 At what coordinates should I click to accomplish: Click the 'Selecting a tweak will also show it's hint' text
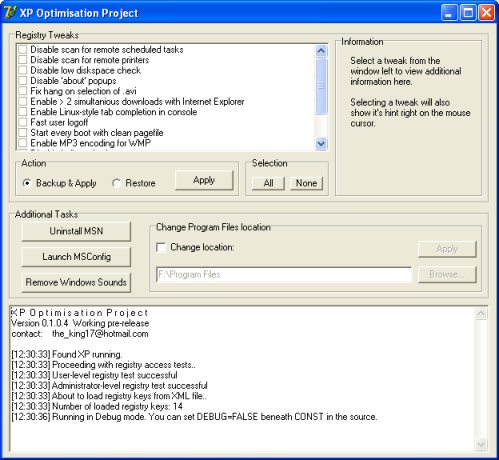tap(410, 113)
